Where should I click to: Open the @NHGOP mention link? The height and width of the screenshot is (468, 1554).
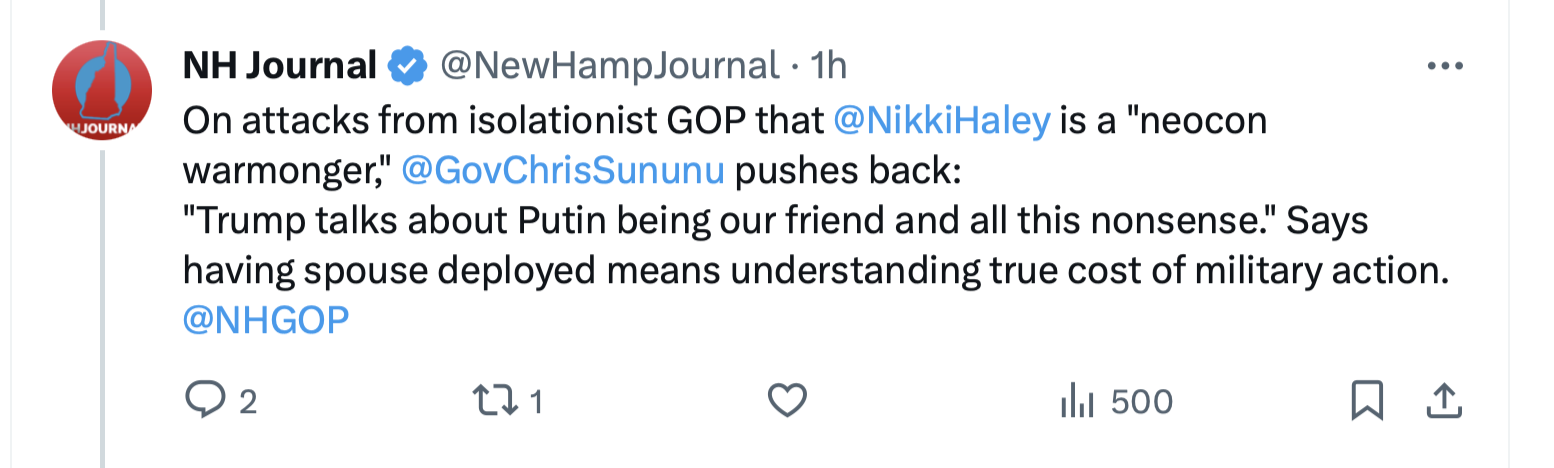(266, 320)
